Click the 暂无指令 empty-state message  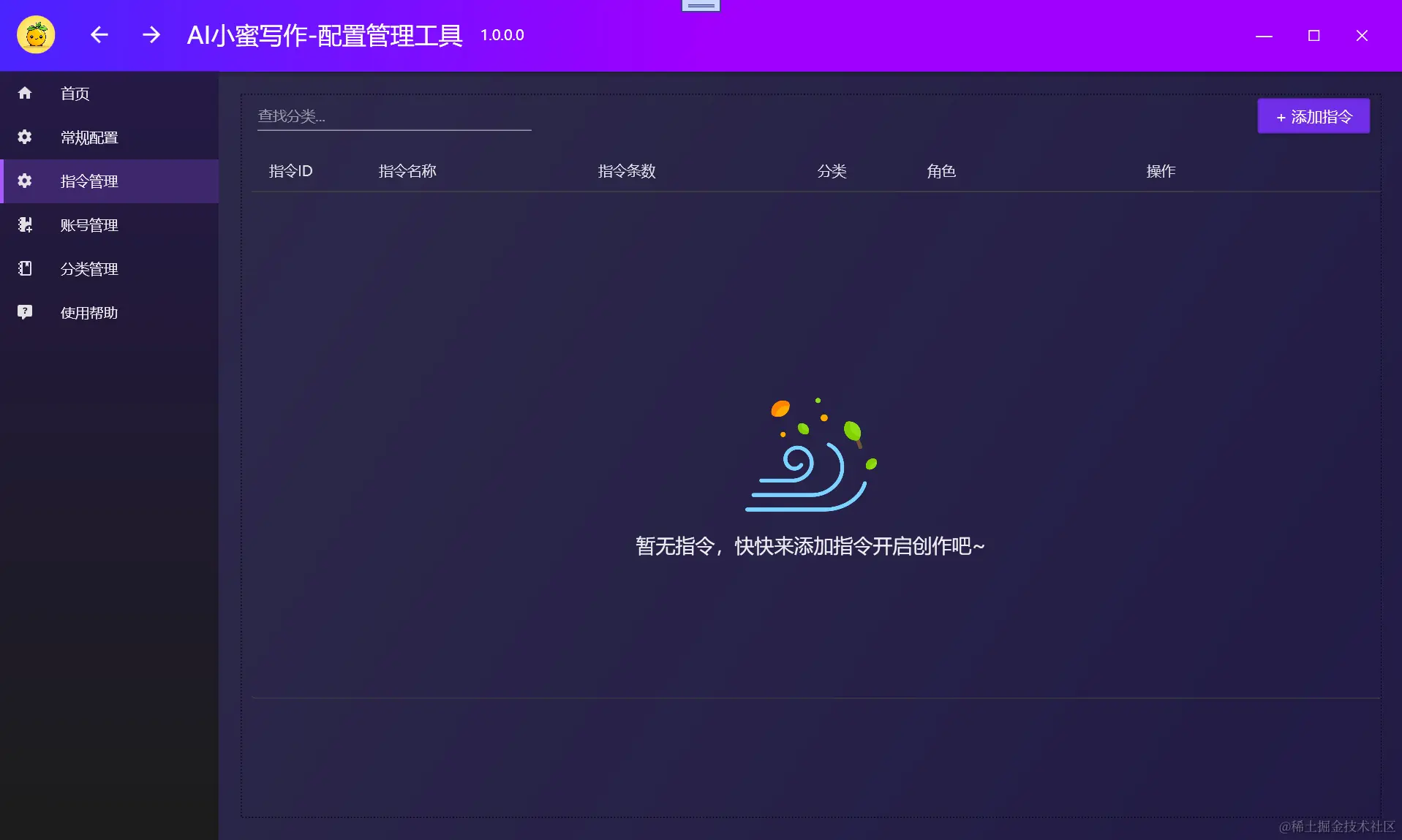click(810, 546)
